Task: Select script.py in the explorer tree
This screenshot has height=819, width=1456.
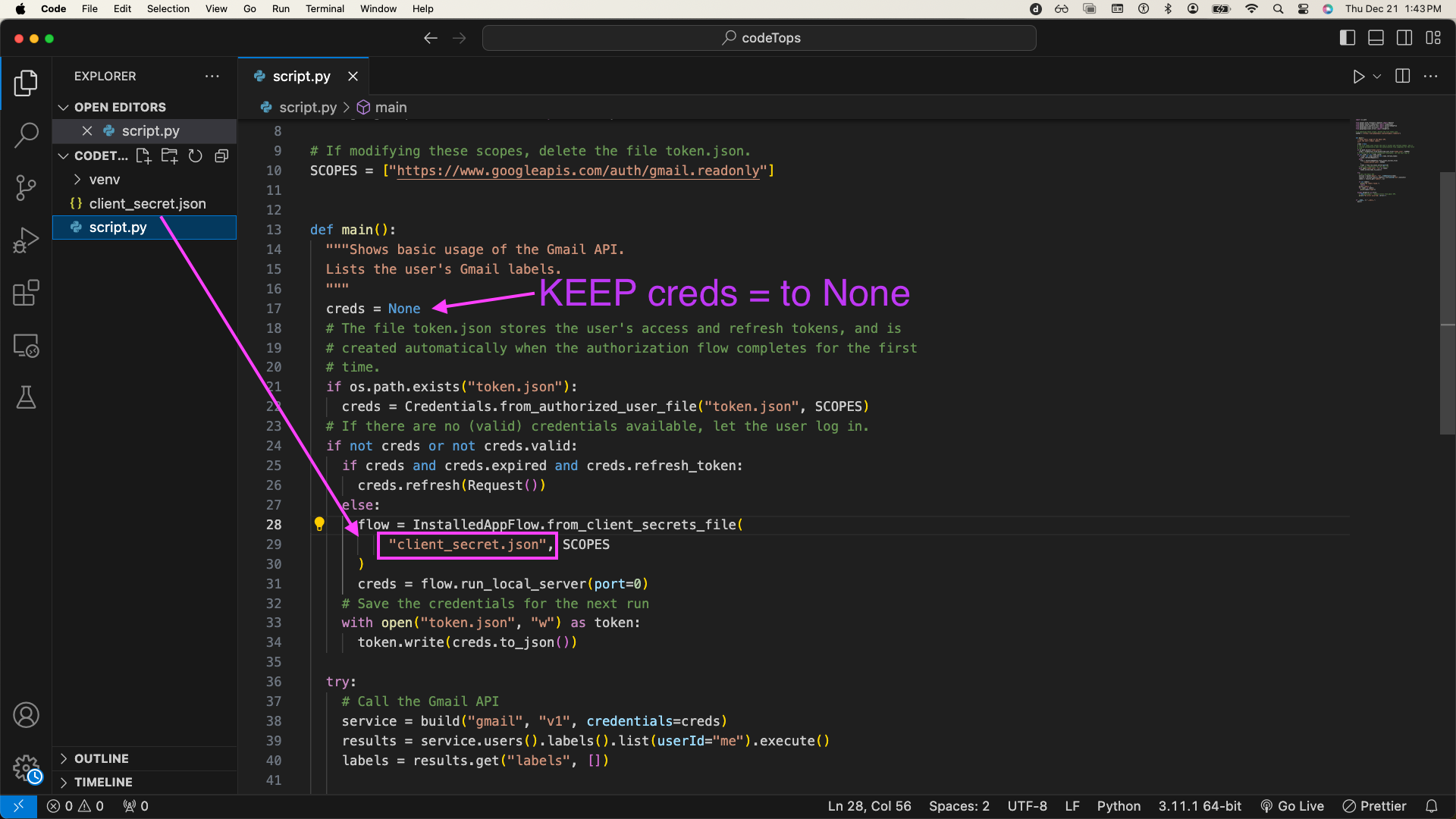Action: [x=144, y=227]
